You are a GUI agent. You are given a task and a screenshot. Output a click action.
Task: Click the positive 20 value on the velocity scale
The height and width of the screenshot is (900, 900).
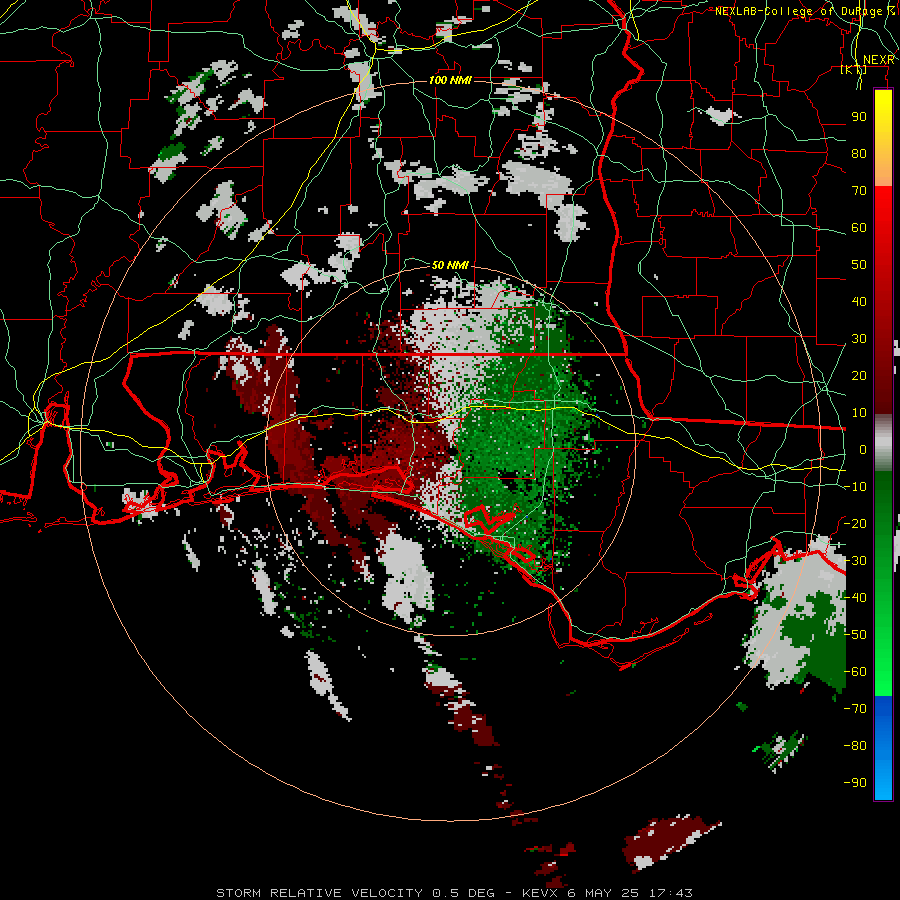(x=859, y=376)
